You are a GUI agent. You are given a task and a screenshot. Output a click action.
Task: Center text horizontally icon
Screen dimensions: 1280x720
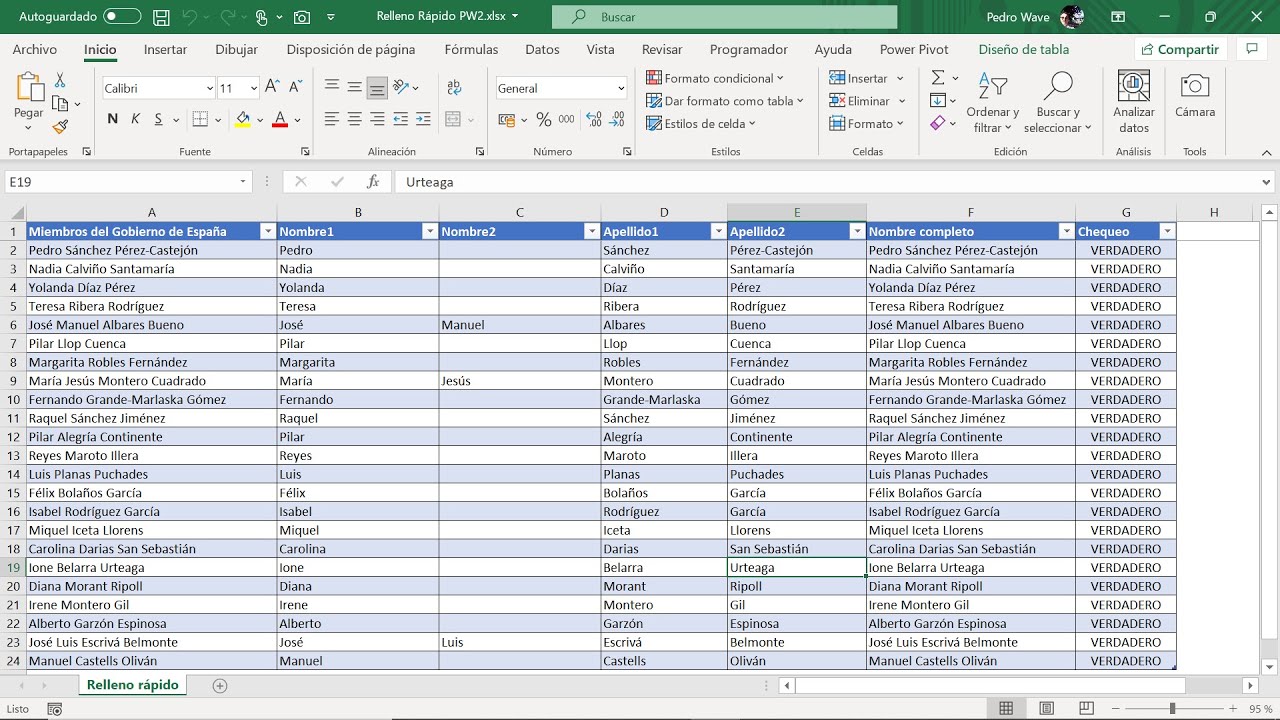click(354, 119)
